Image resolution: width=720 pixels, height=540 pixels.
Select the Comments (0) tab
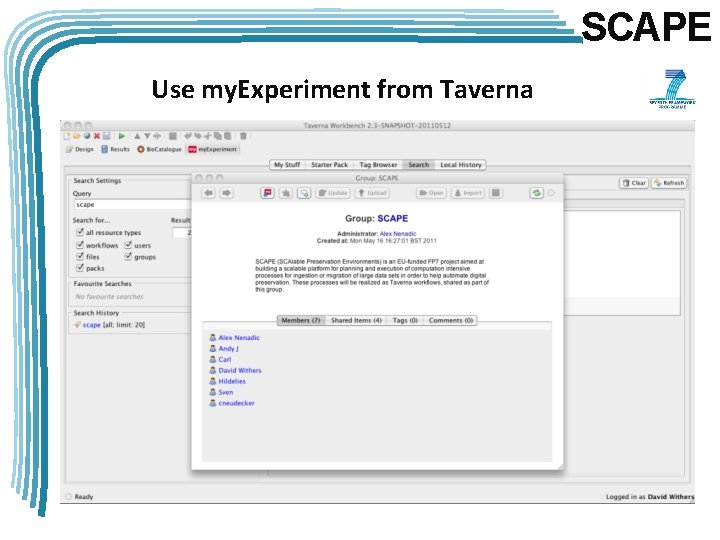click(450, 320)
